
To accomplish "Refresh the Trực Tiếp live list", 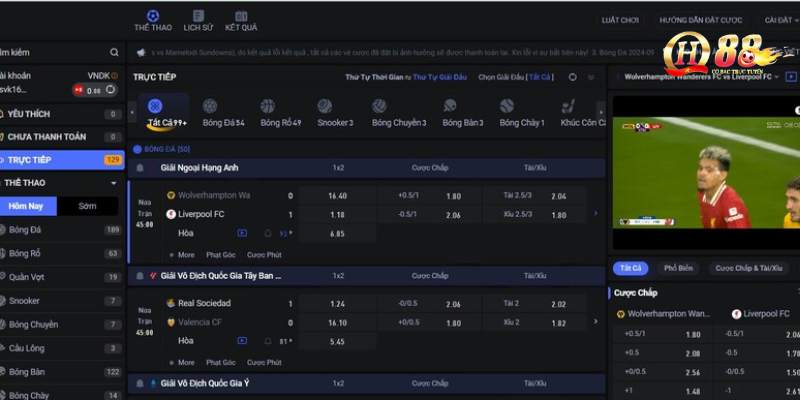I will 572,77.
